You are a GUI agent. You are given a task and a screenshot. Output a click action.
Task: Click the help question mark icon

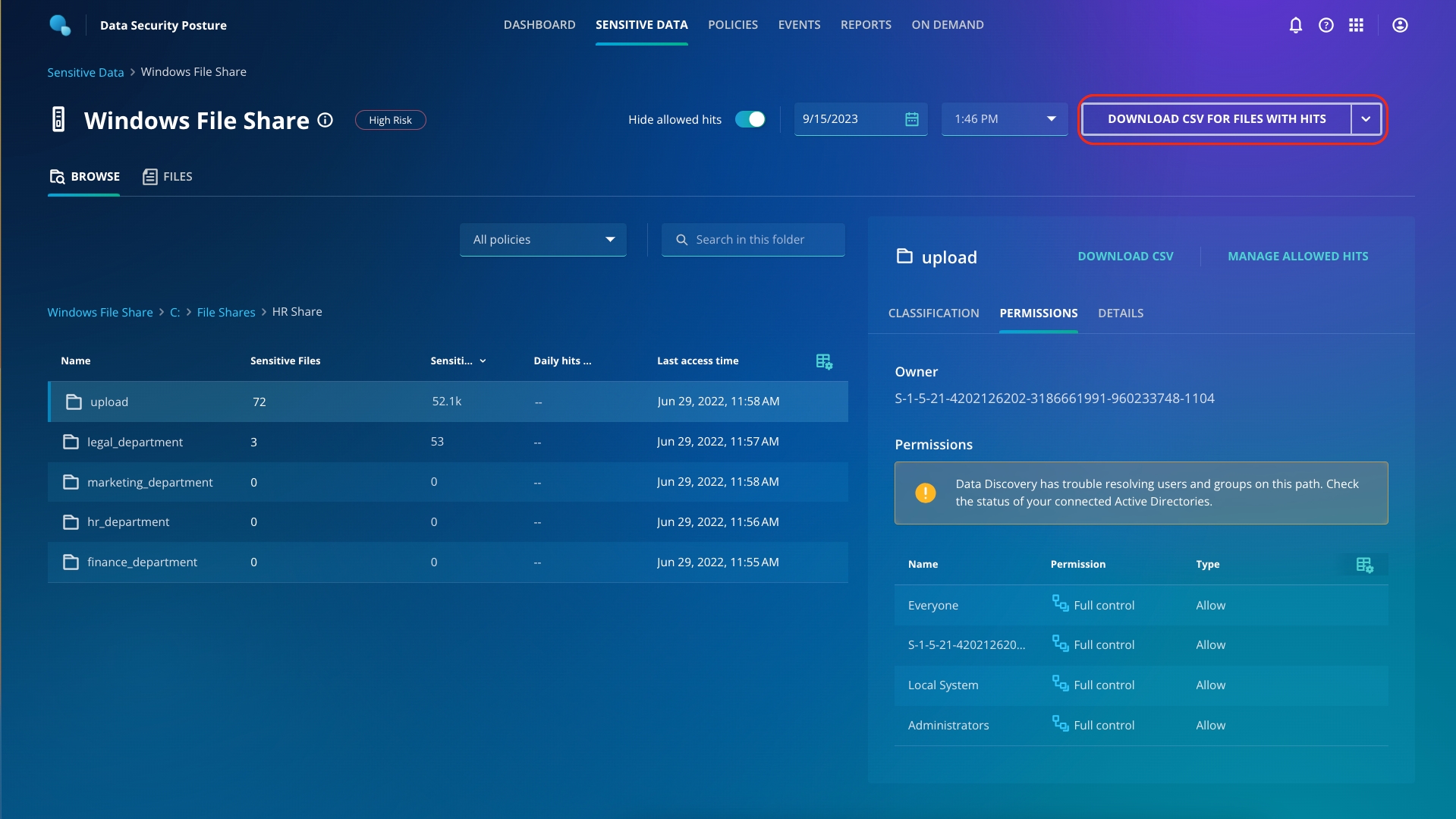[x=1325, y=25]
